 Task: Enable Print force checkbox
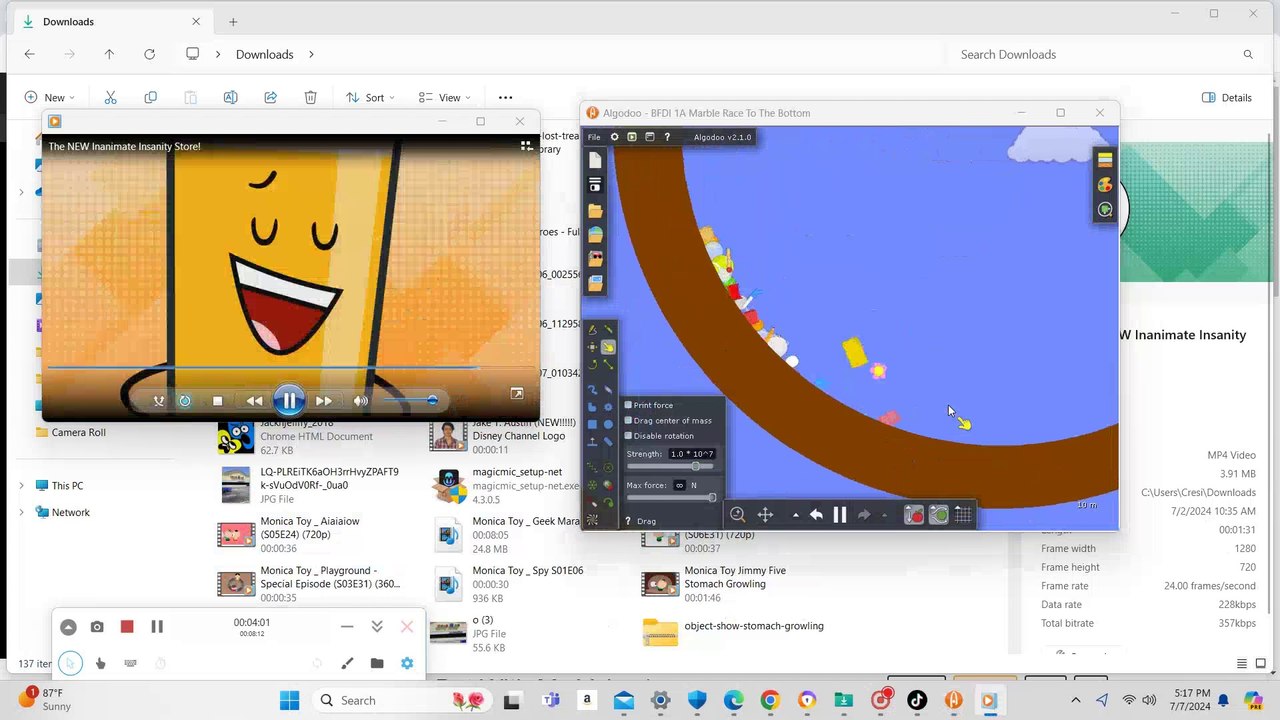coord(628,405)
